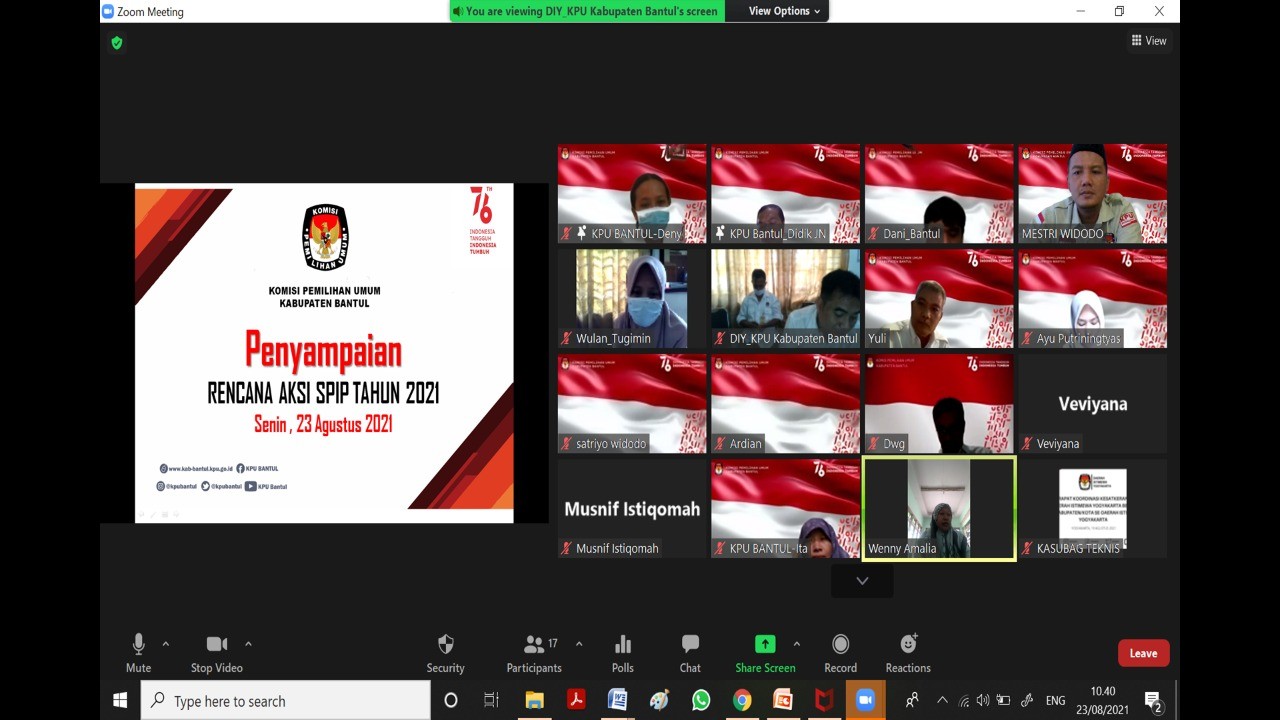Stop Video camera toggle
The image size is (1280, 720).
(217, 645)
